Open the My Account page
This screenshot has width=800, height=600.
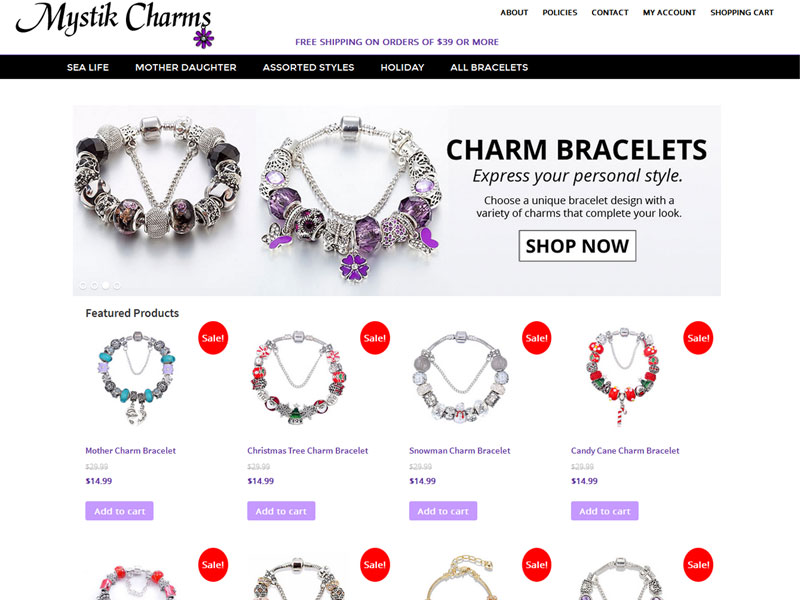click(x=669, y=12)
